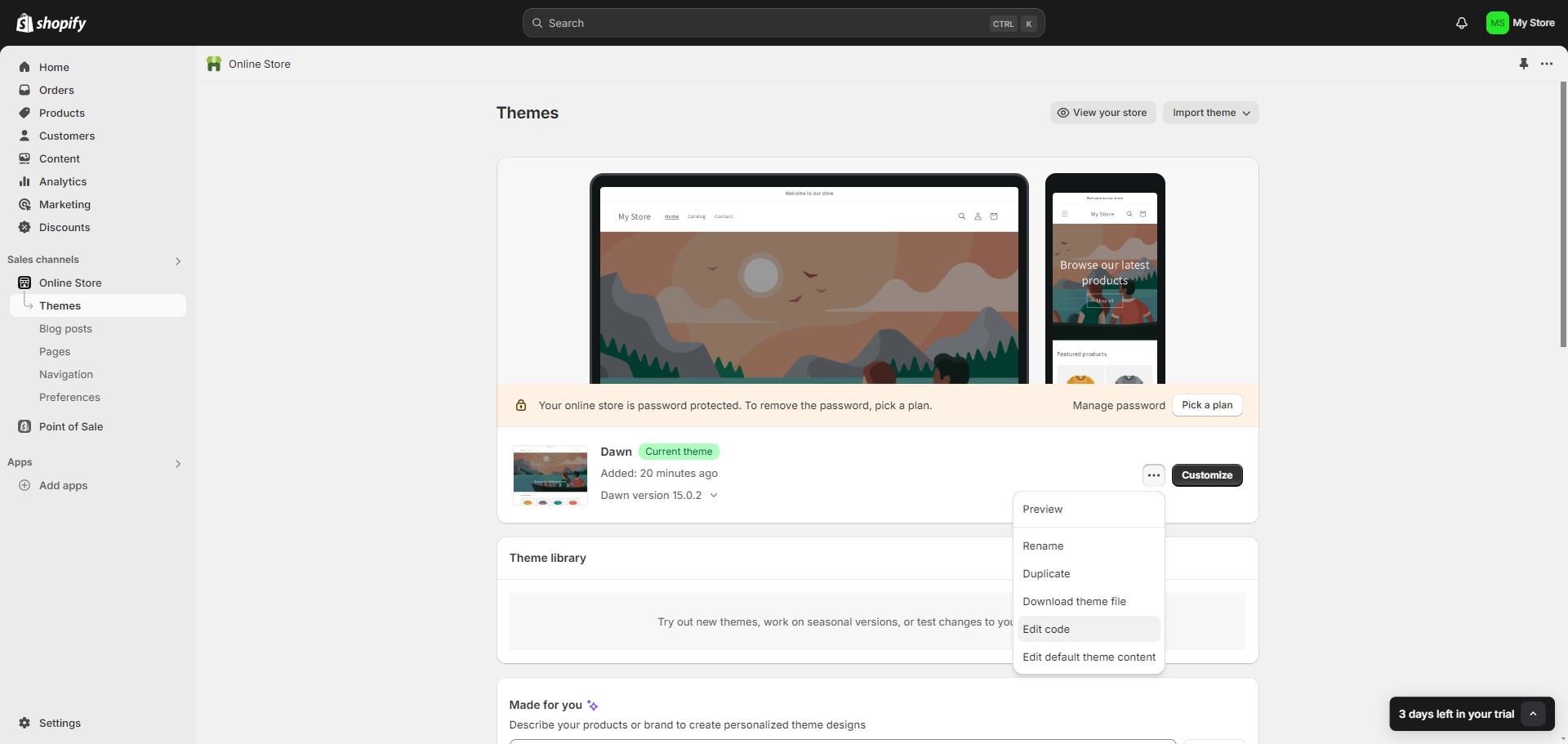This screenshot has width=1568, height=744.
Task: Click the Added: 20 minutes ago text
Action: click(x=659, y=473)
